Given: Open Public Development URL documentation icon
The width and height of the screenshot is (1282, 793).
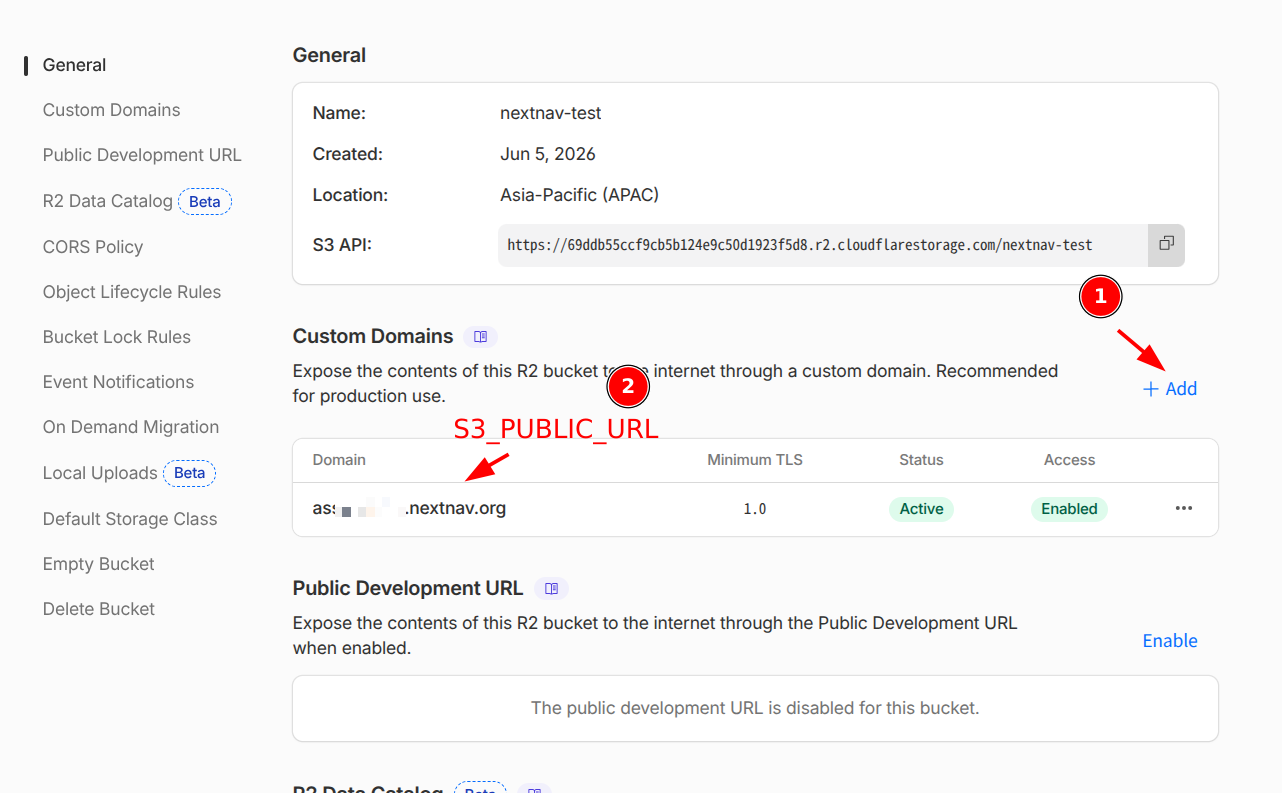Looking at the screenshot, I should 551,588.
